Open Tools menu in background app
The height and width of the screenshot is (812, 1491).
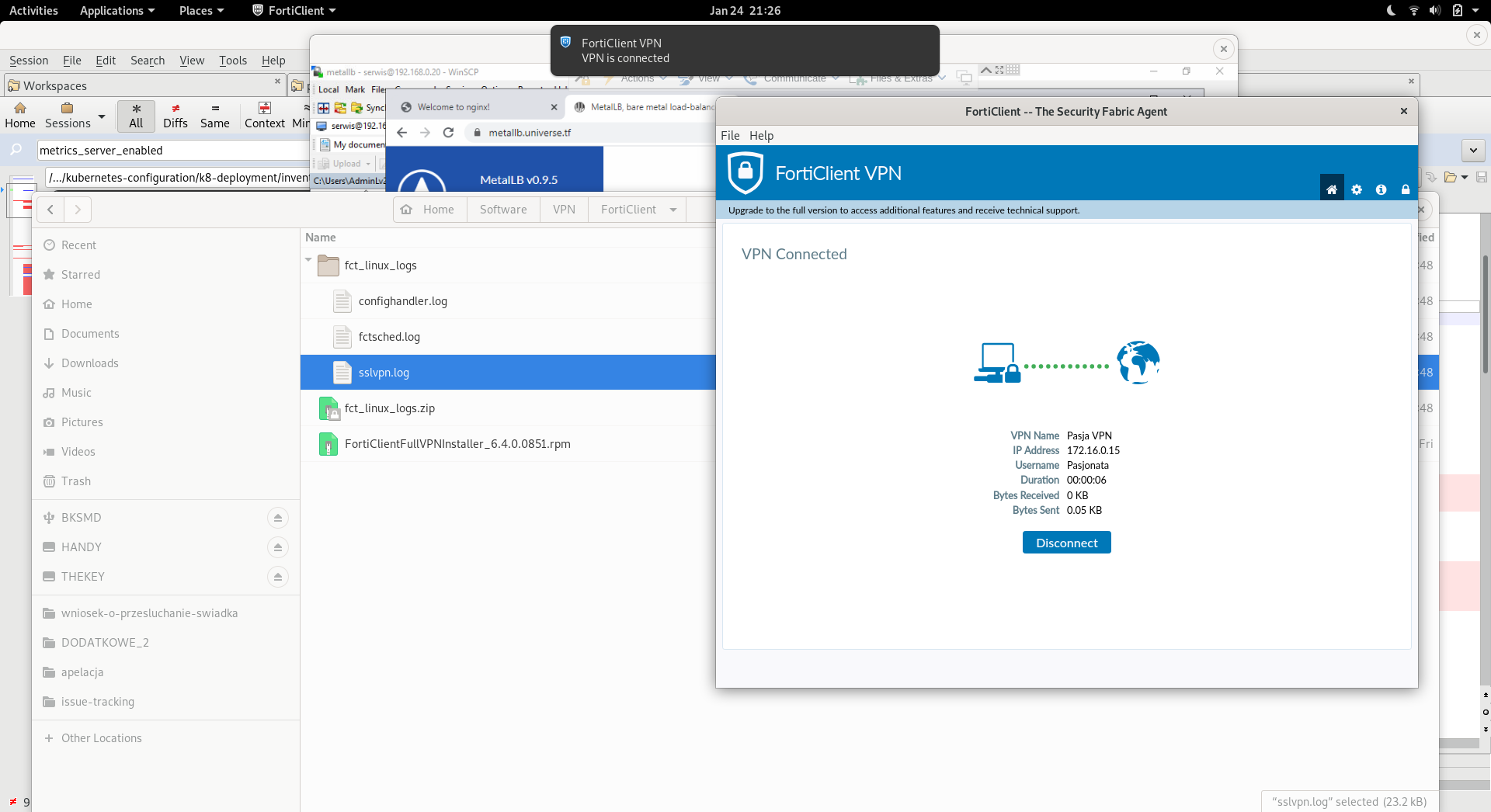233,61
